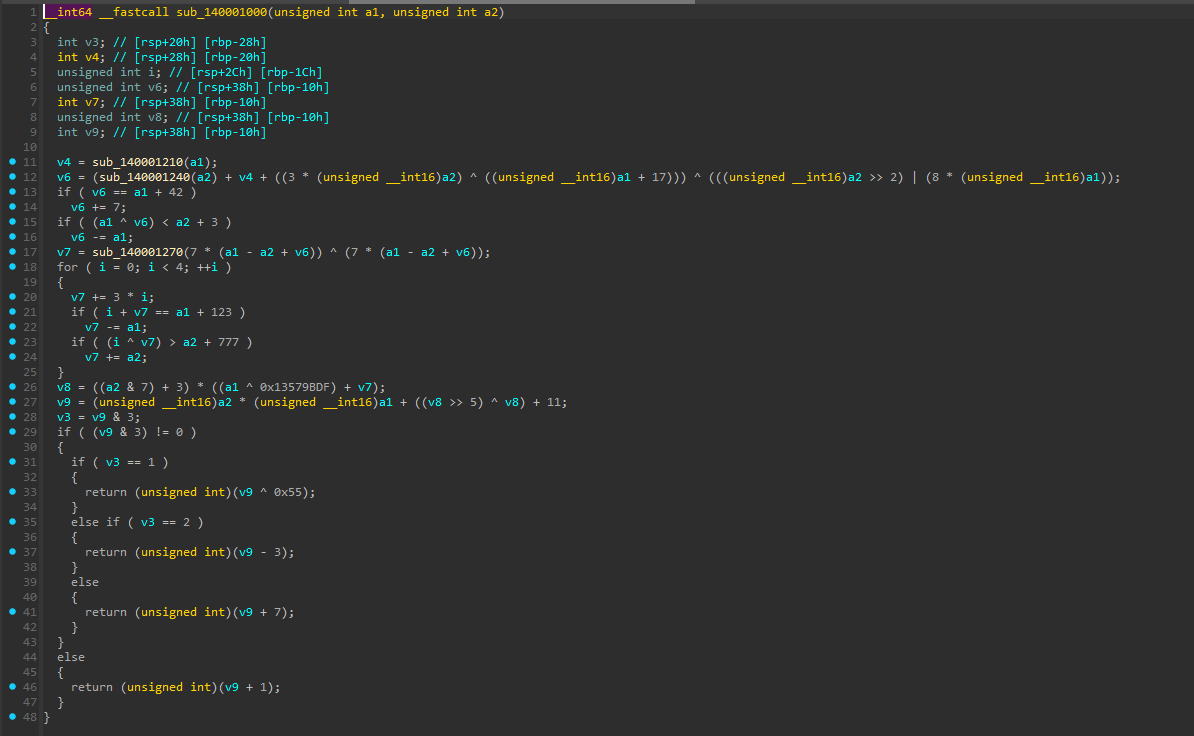Click the blue dot beside line 24

click(x=12, y=357)
